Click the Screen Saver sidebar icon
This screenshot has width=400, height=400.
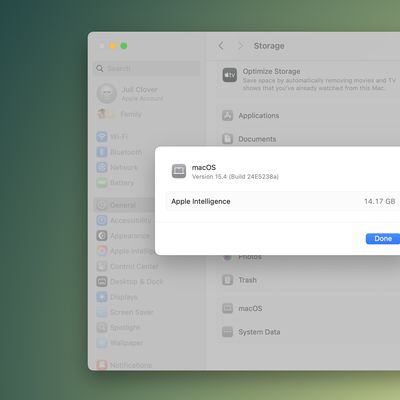pyautogui.click(x=102, y=312)
